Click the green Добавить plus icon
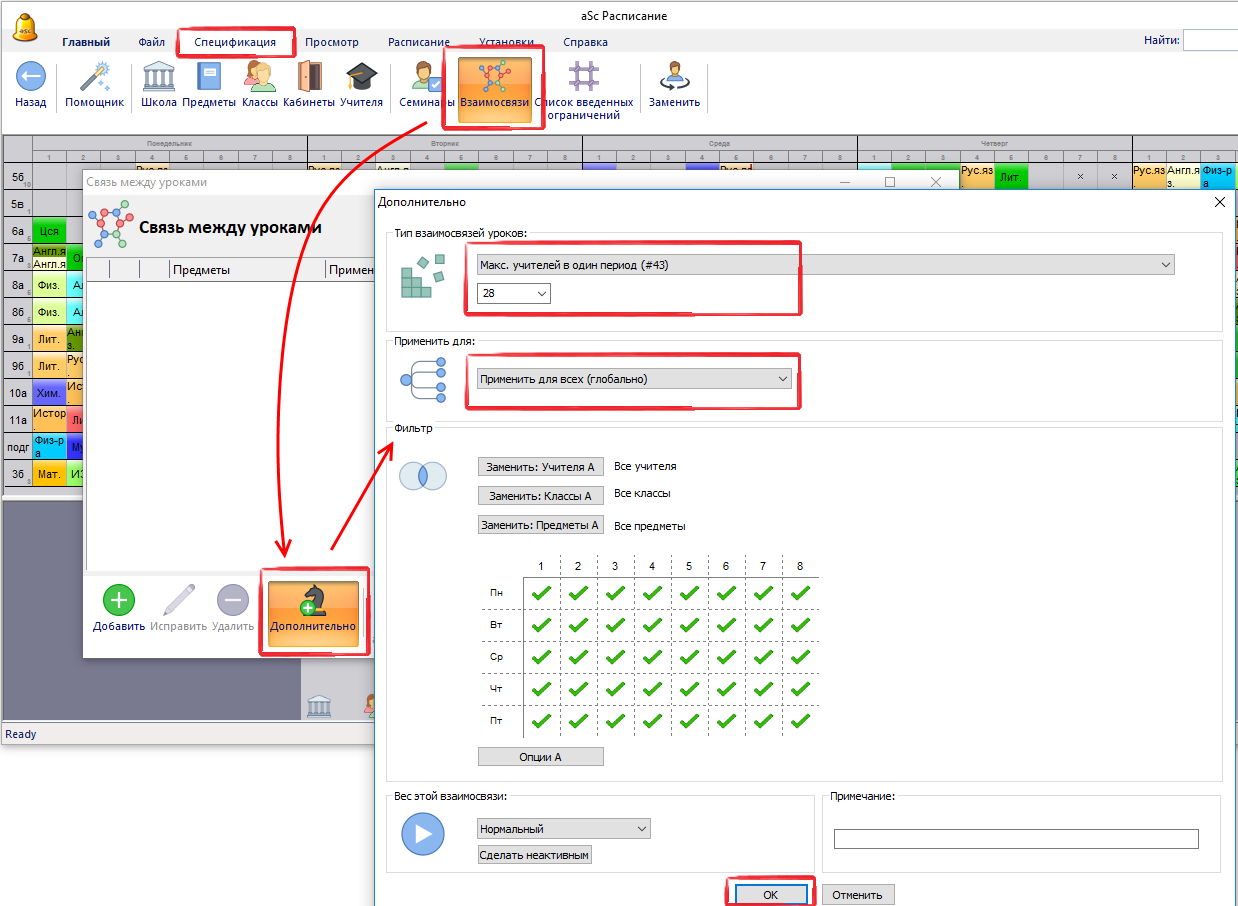This screenshot has height=906, width=1238. click(x=118, y=601)
